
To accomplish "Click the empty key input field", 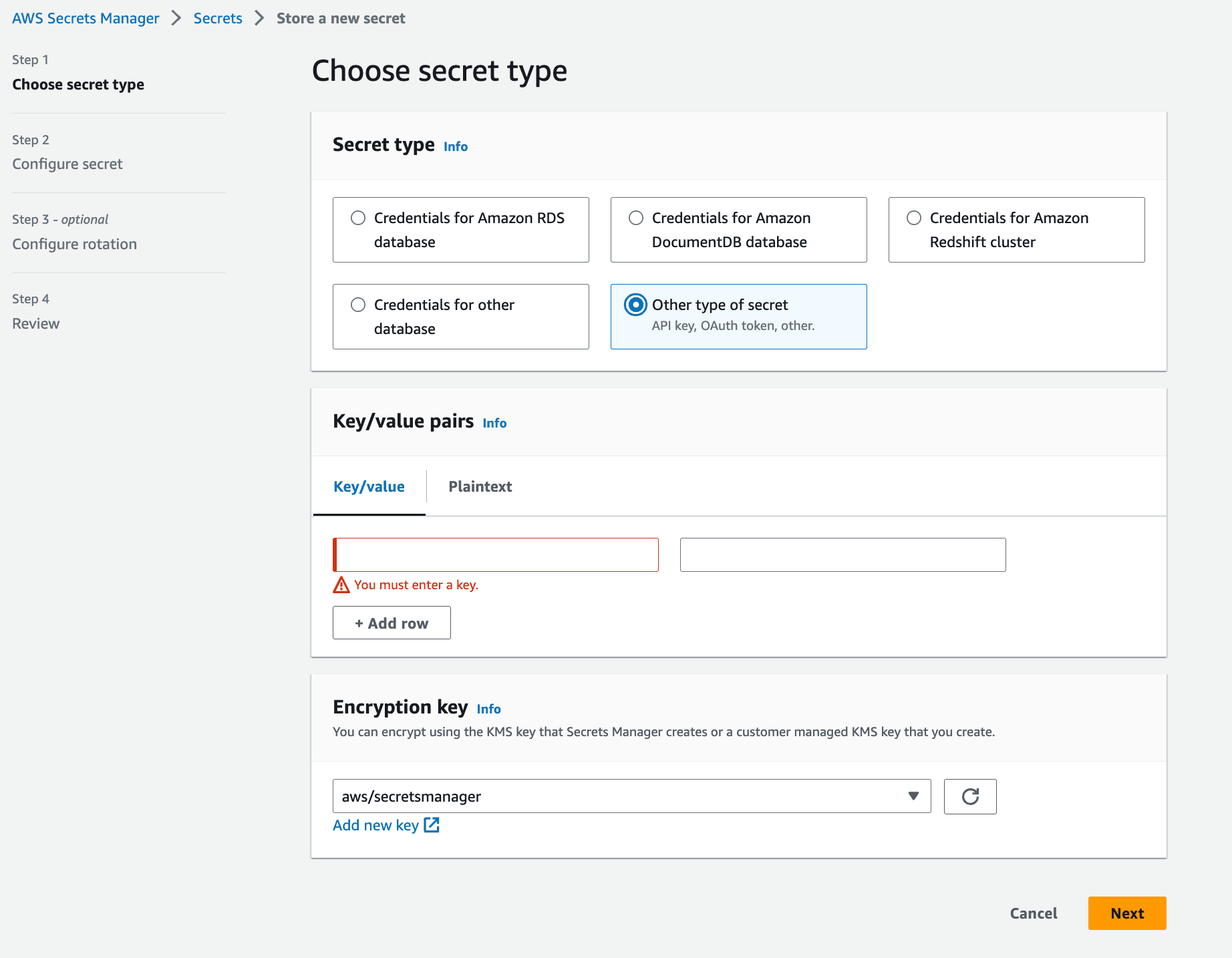I will pyautogui.click(x=496, y=554).
